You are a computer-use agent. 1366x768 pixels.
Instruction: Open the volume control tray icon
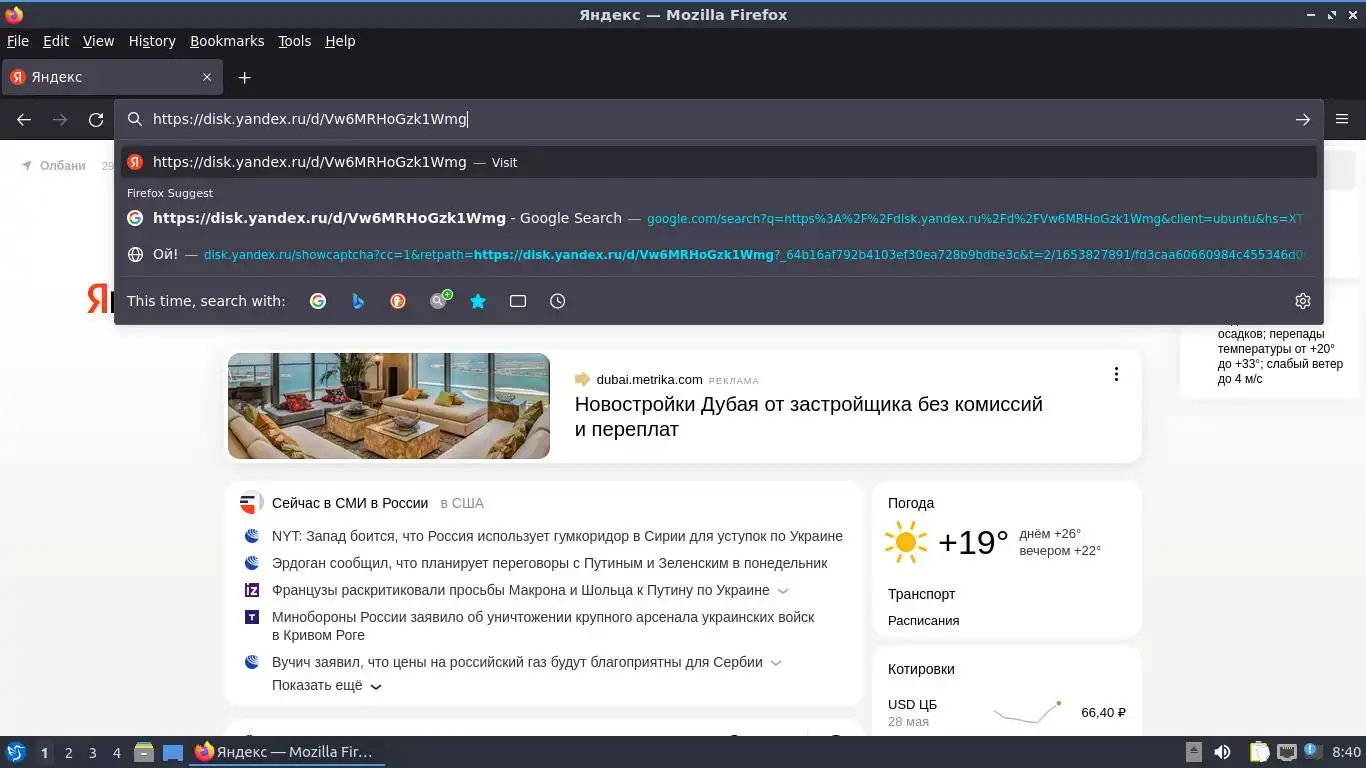(x=1222, y=752)
